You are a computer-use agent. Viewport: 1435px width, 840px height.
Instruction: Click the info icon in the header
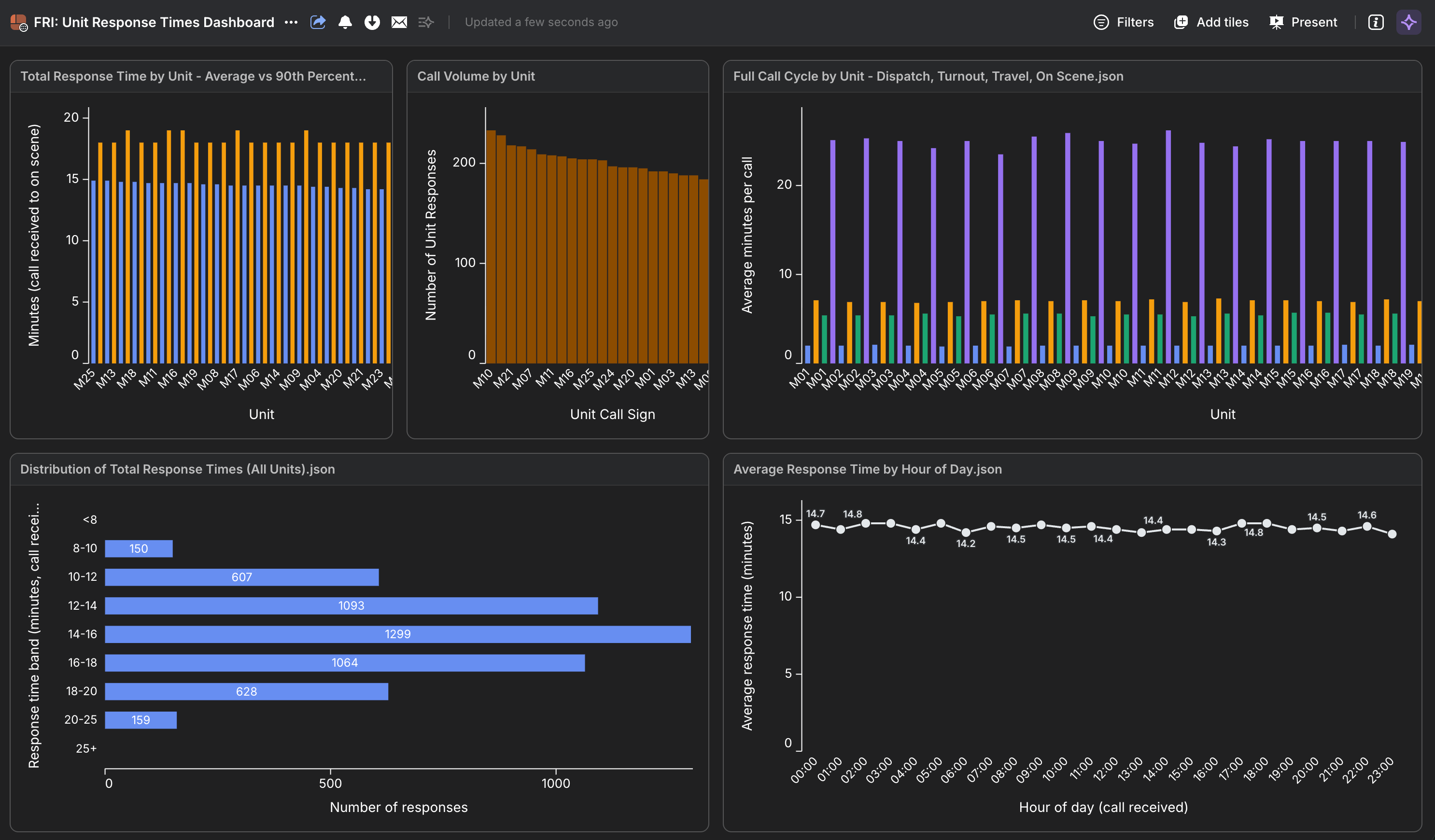(1376, 22)
